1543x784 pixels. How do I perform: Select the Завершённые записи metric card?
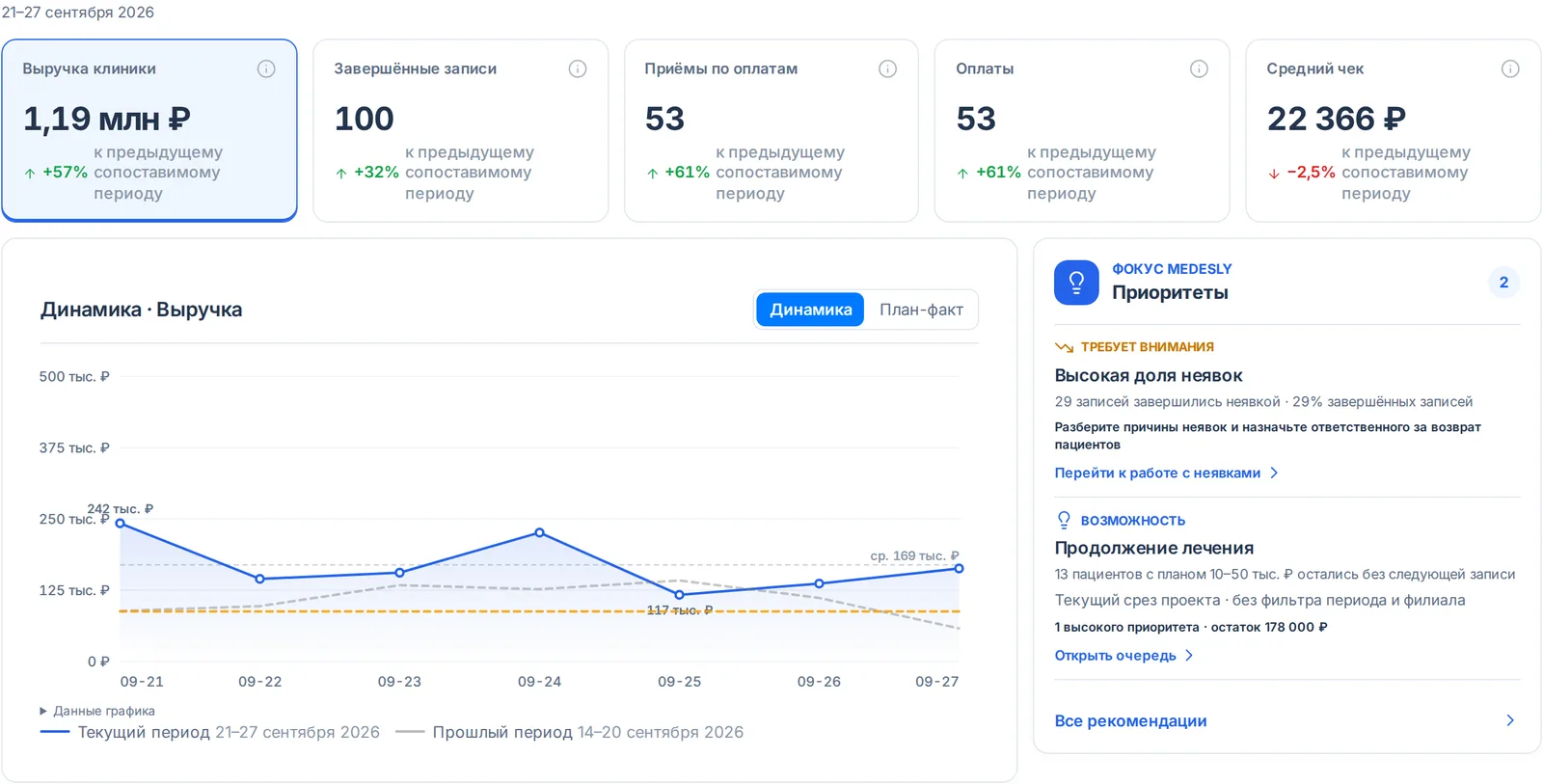pos(461,130)
